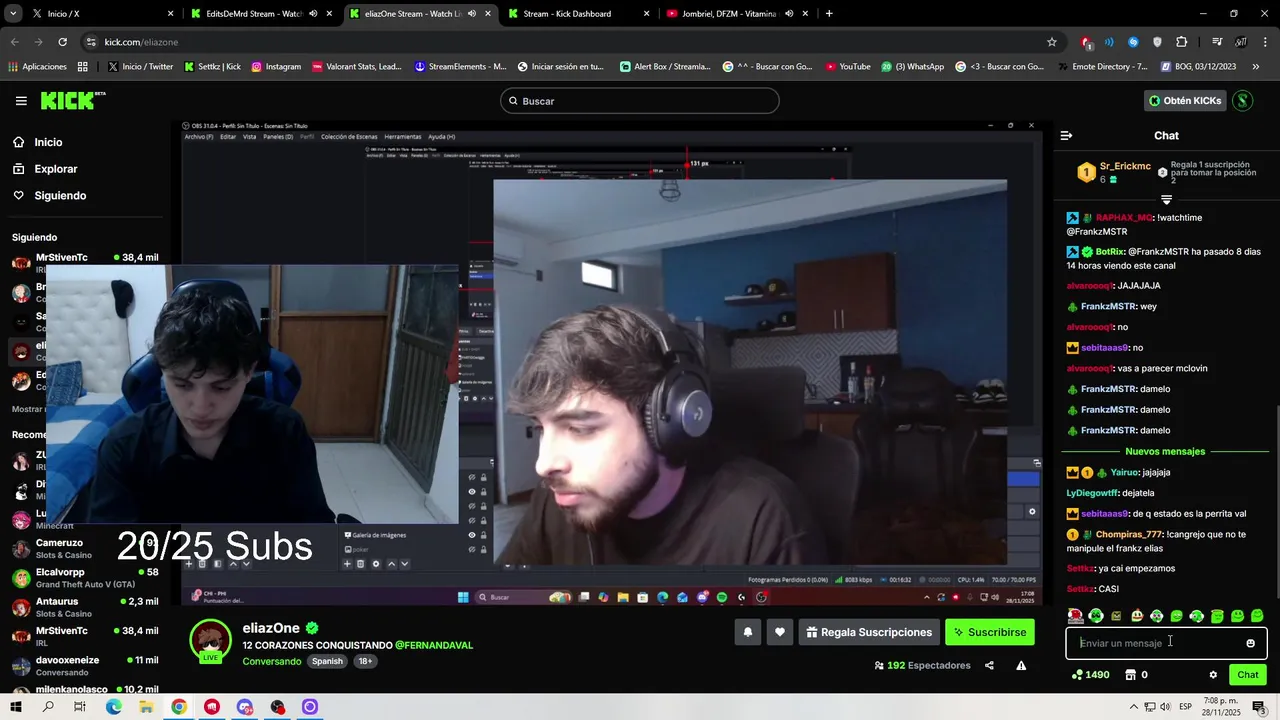Image resolution: width=1280 pixels, height=720 pixels.
Task: Click the green Suscribirse button
Action: point(990,632)
